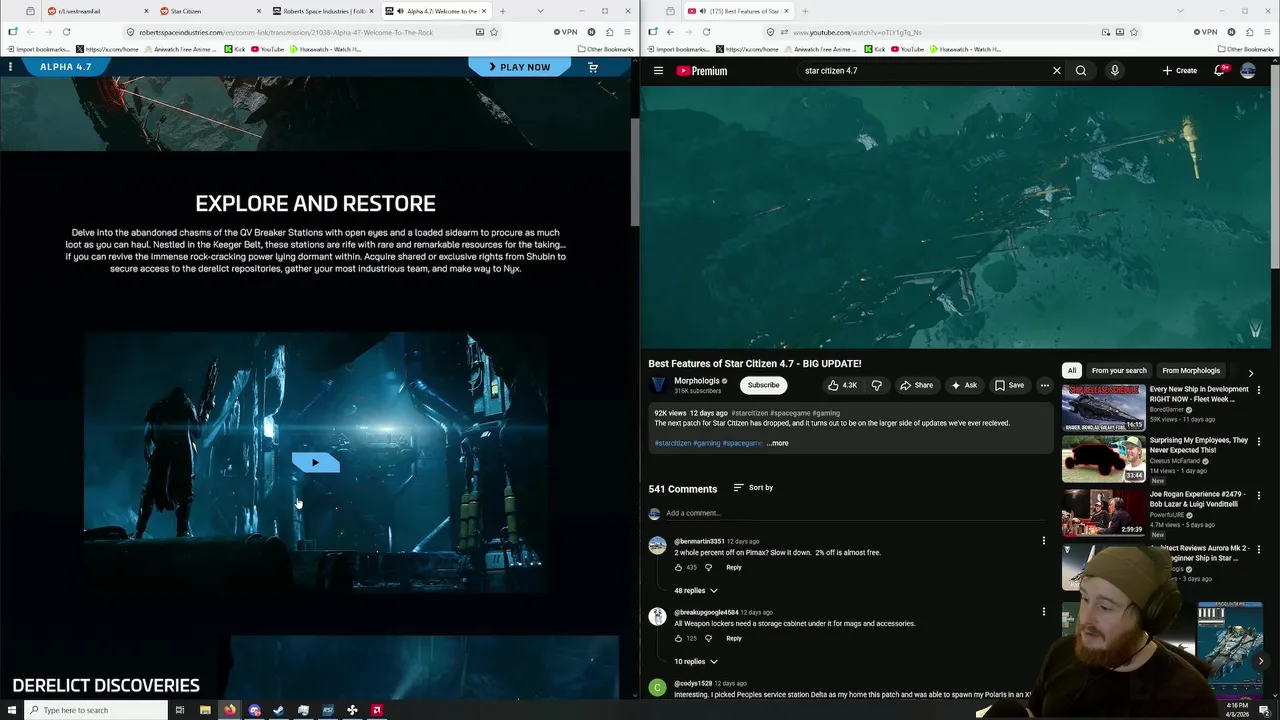Go to YouTube Premium home logo
This screenshot has width=1280, height=720.
[701, 71]
